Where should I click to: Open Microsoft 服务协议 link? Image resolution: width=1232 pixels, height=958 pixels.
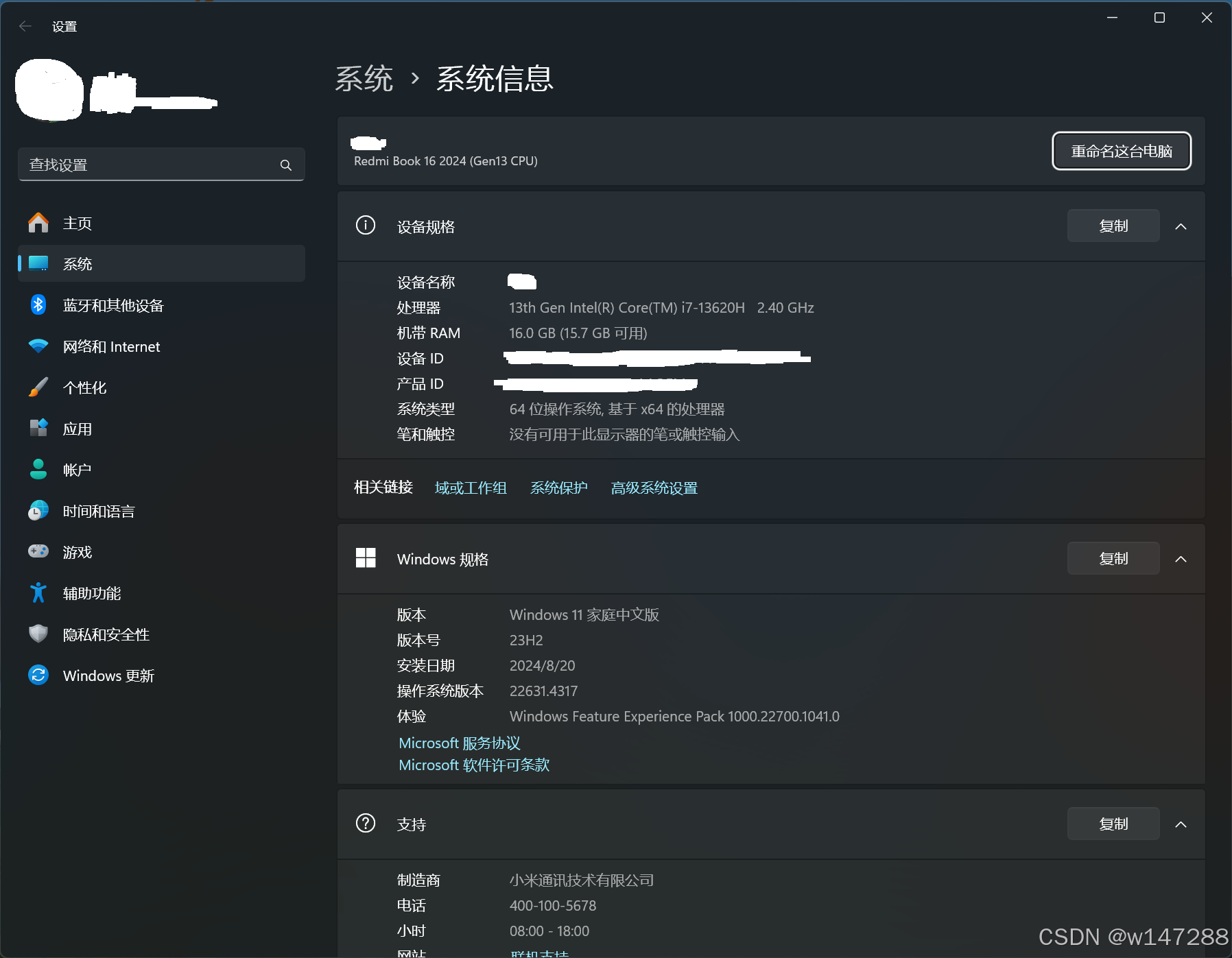pyautogui.click(x=460, y=743)
